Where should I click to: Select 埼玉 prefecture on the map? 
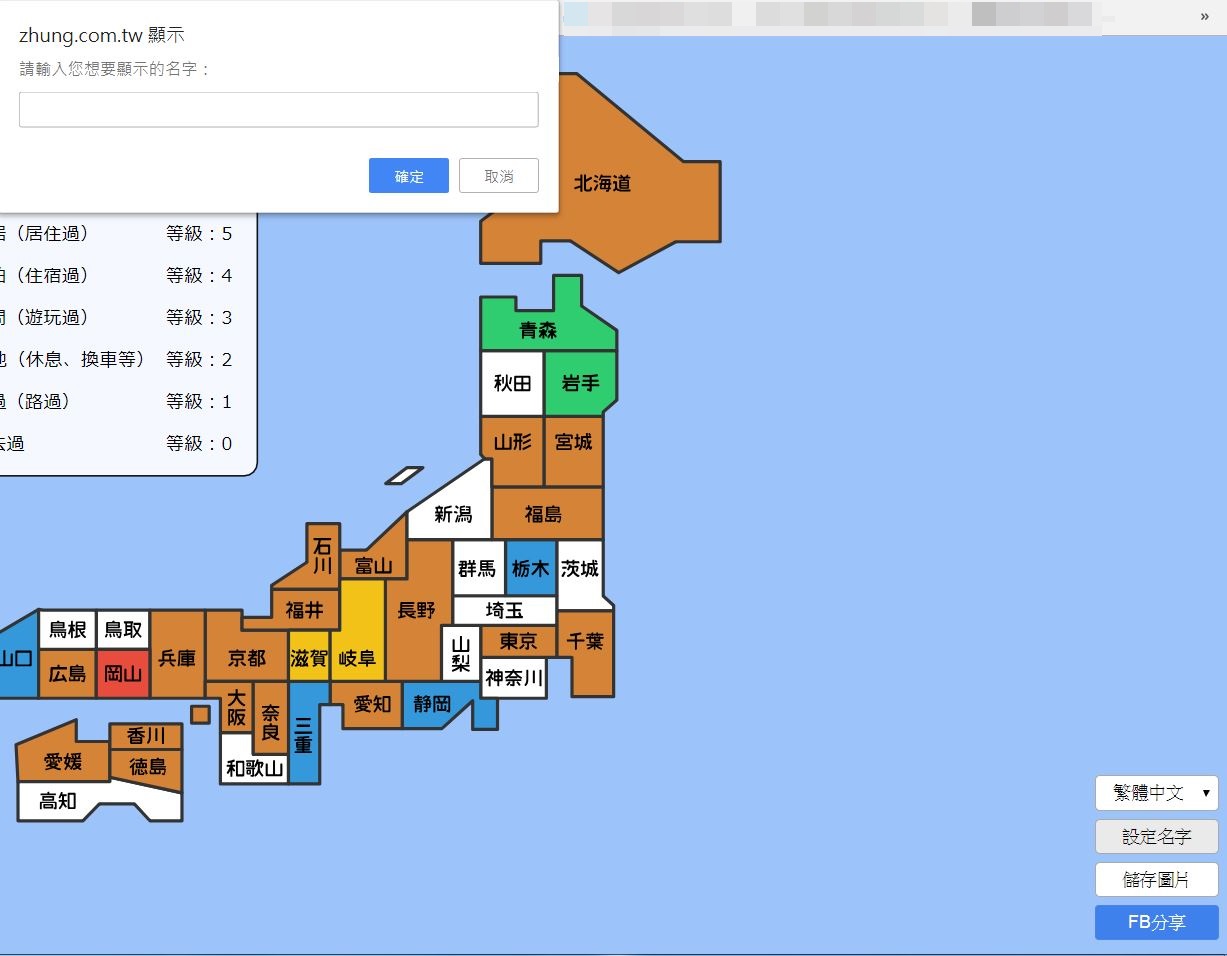point(504,610)
